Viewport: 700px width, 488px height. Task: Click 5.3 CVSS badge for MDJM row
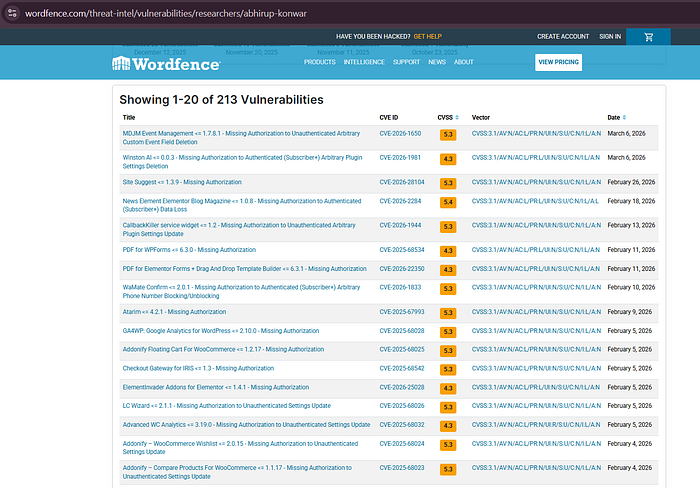tap(448, 135)
